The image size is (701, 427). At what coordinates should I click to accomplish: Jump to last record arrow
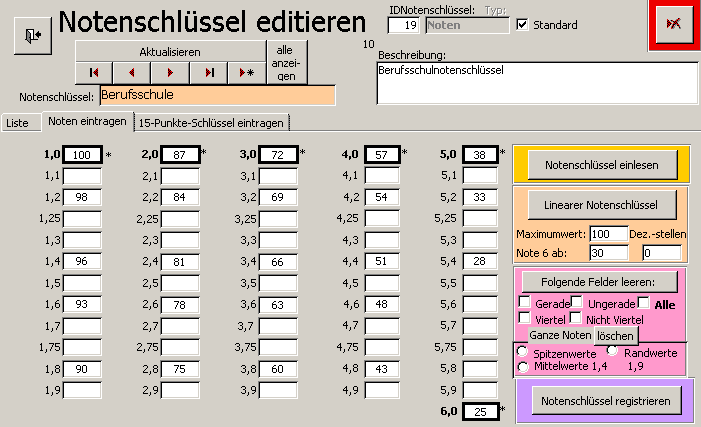pyautogui.click(x=208, y=73)
